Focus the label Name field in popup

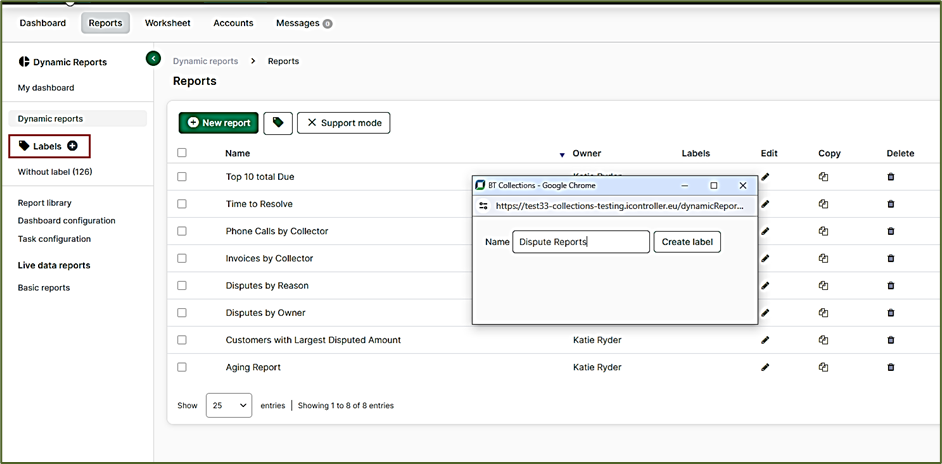tap(581, 242)
